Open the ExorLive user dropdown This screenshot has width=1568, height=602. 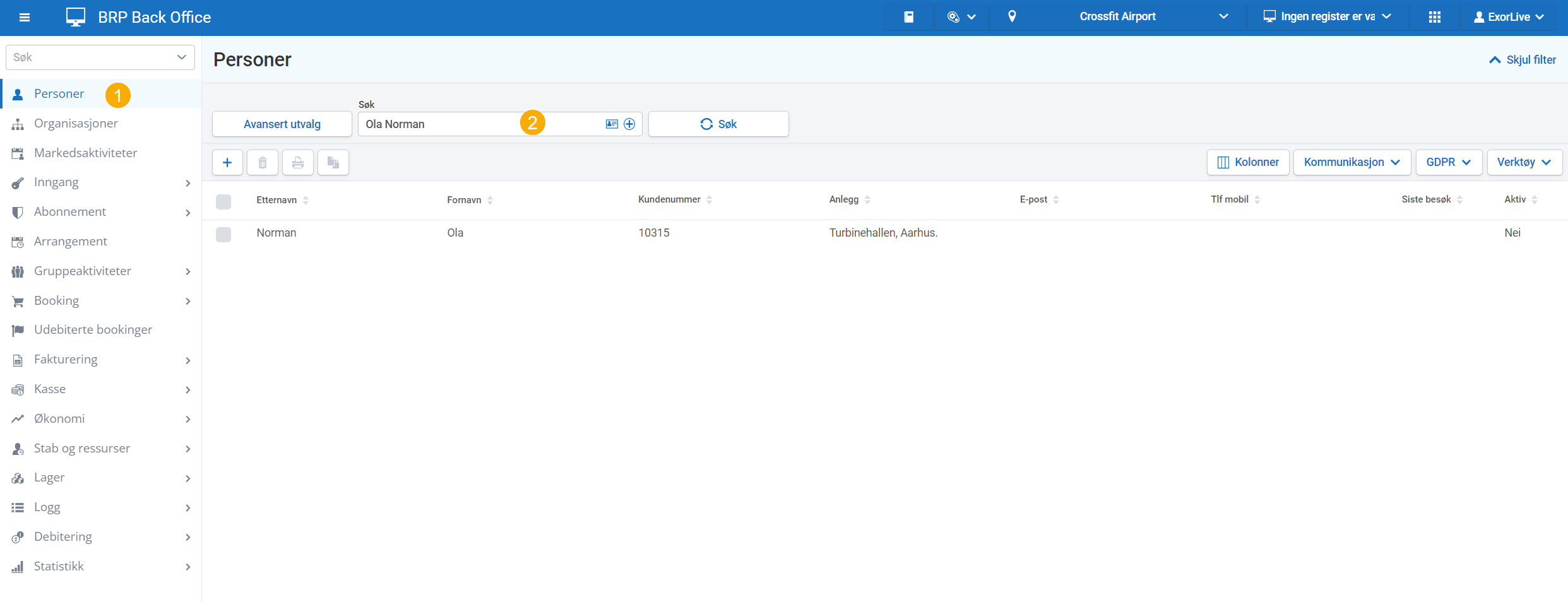[x=1509, y=17]
